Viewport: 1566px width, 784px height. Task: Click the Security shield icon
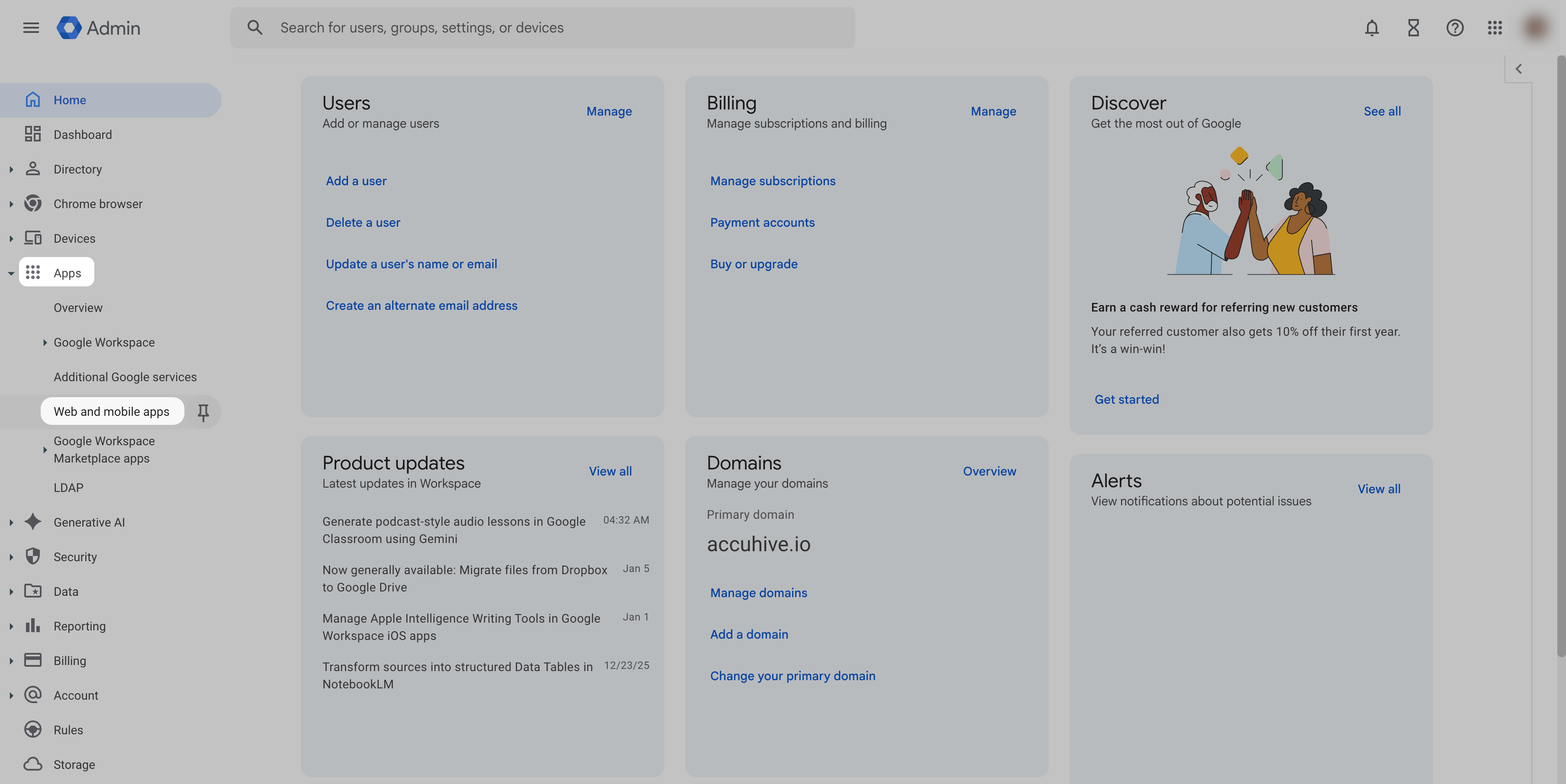[x=33, y=556]
